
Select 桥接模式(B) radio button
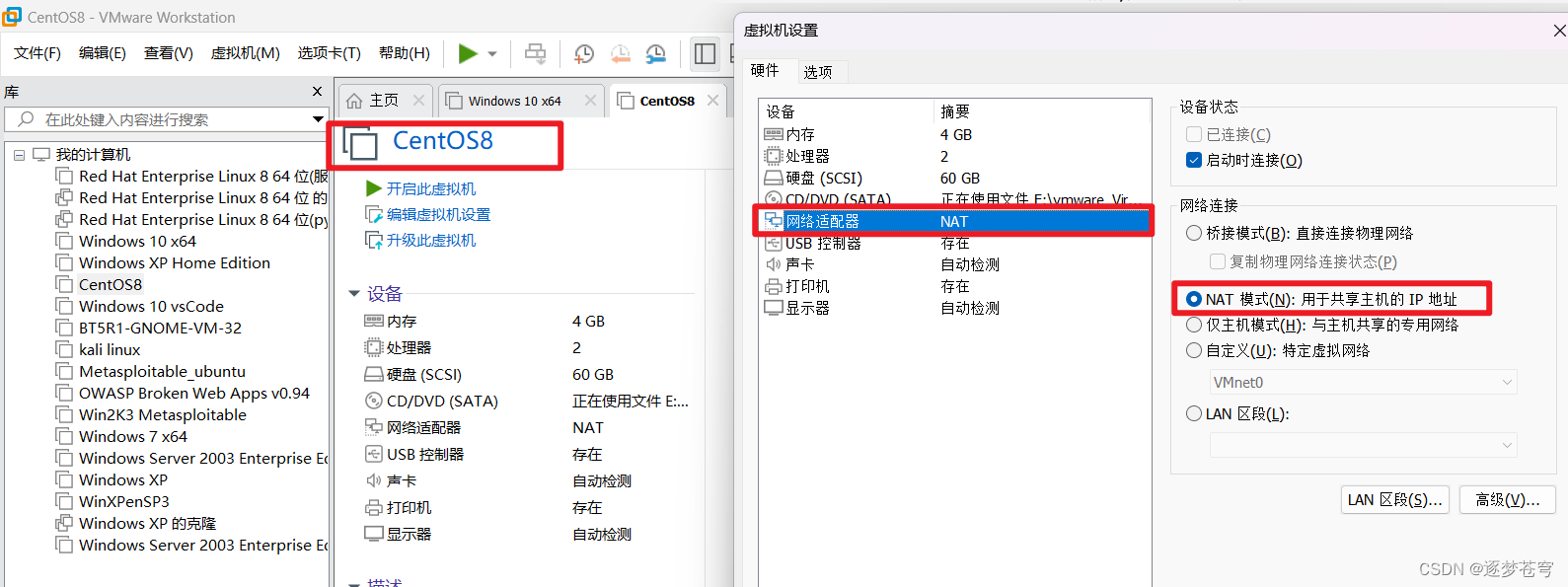1194,233
